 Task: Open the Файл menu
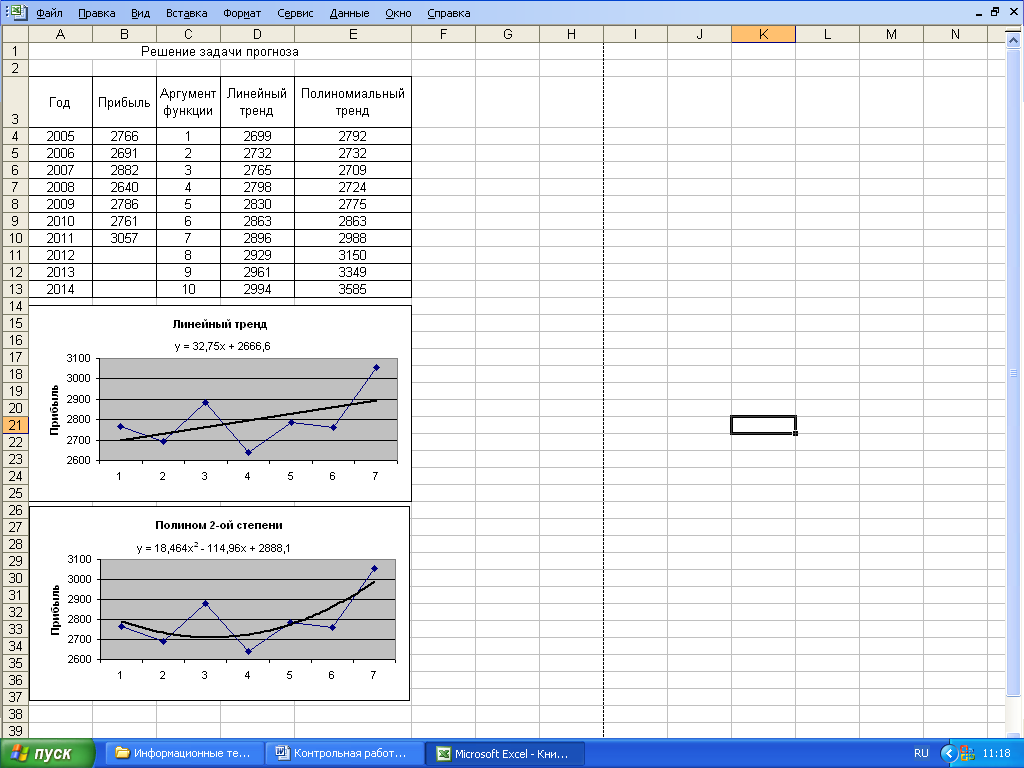(x=49, y=13)
